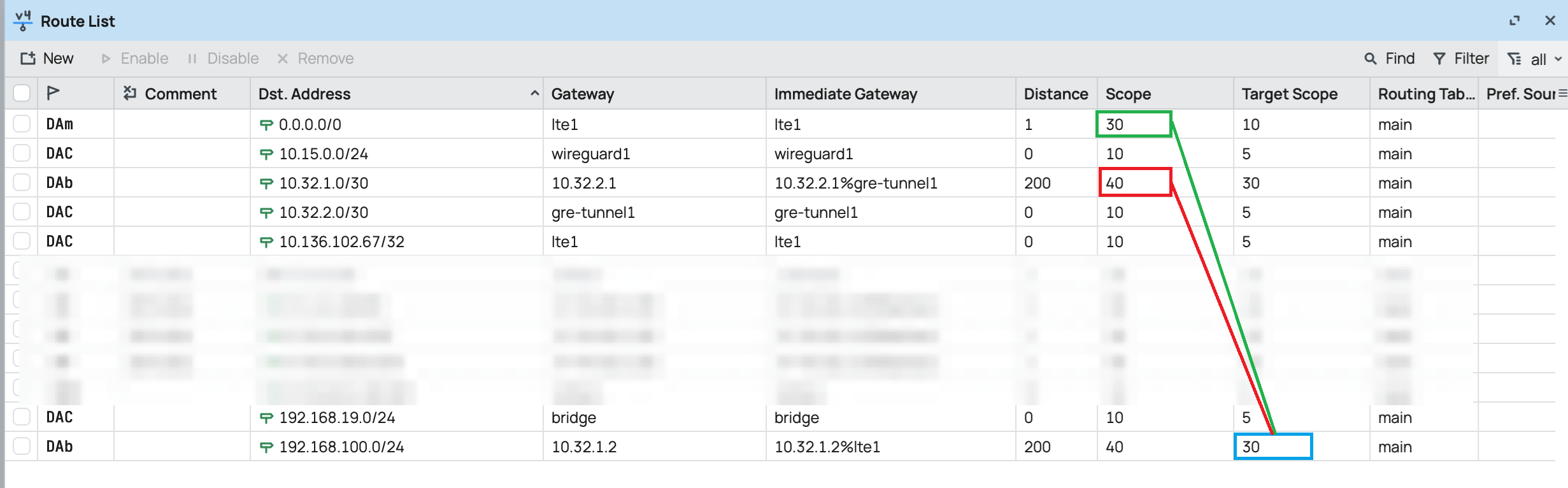The height and width of the screenshot is (488, 1568).
Task: Select the 0.0.0.0/0 destination cell
Action: pos(396,124)
